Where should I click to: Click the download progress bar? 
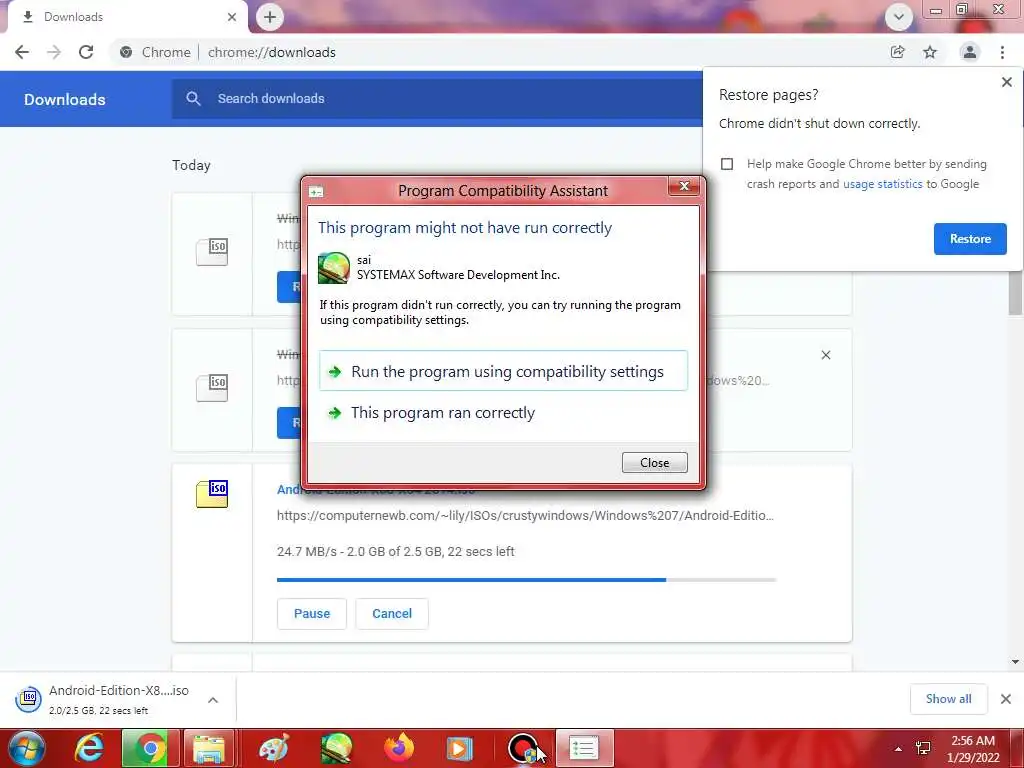[x=526, y=579]
